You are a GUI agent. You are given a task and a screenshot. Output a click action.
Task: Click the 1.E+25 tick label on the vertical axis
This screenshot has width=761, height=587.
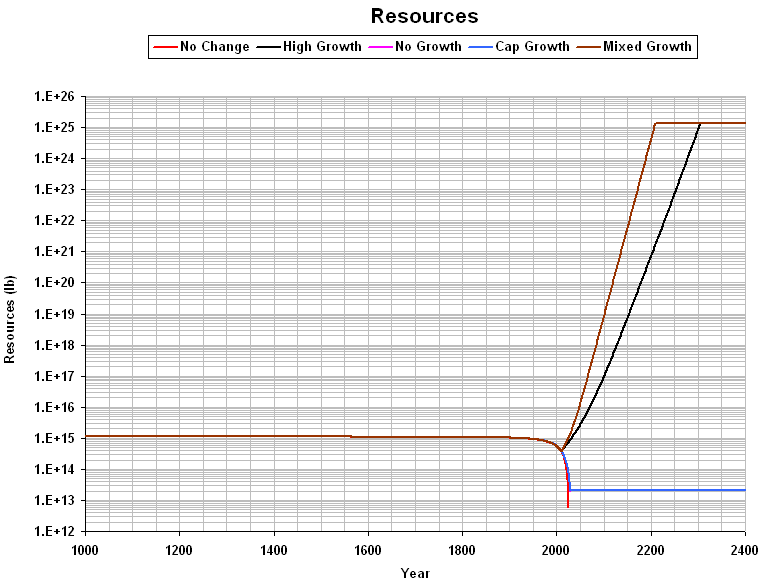56,127
